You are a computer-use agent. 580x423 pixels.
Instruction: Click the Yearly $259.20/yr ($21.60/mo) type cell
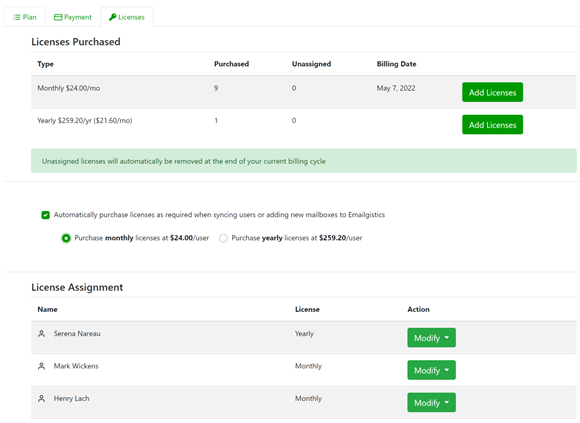coord(85,121)
